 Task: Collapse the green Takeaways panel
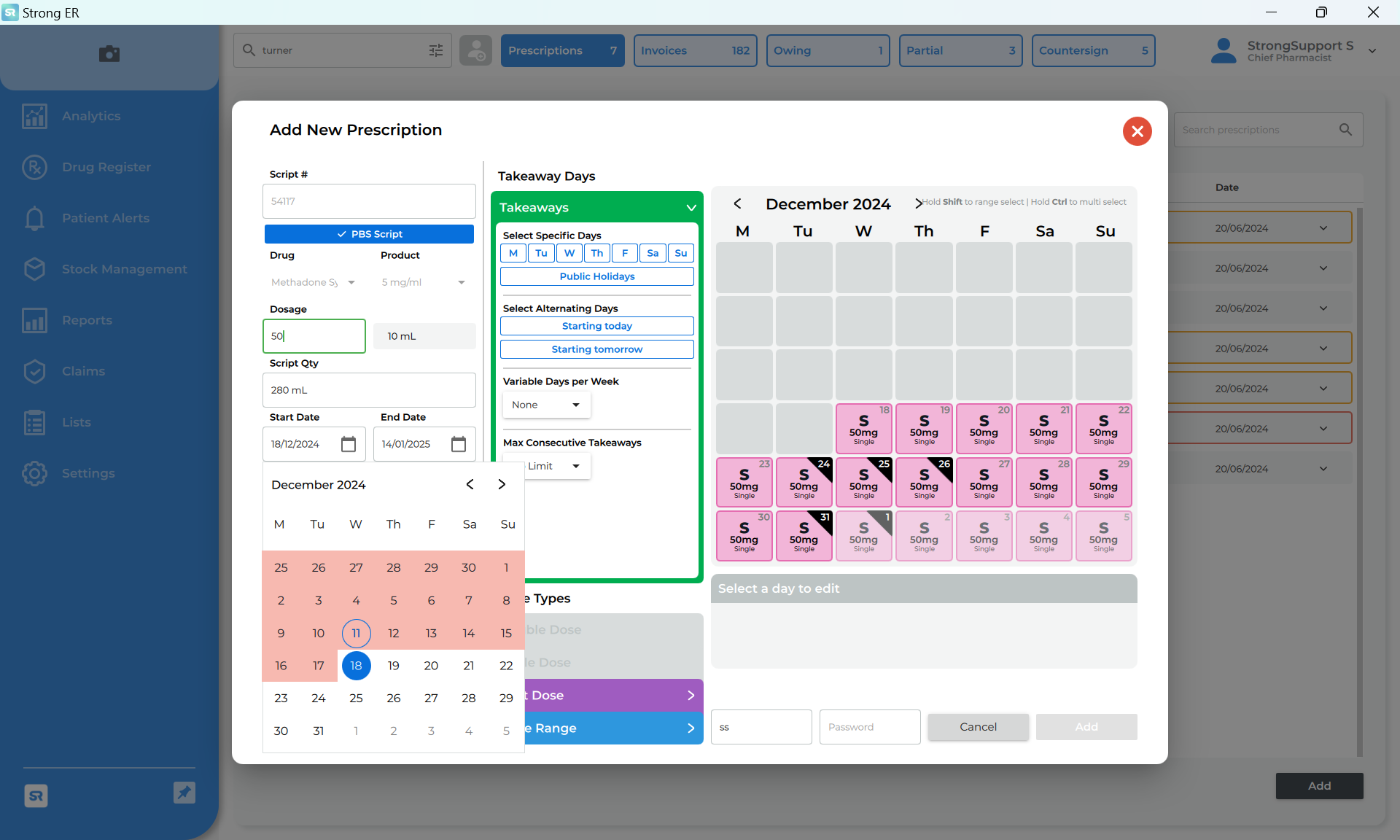[x=691, y=208]
